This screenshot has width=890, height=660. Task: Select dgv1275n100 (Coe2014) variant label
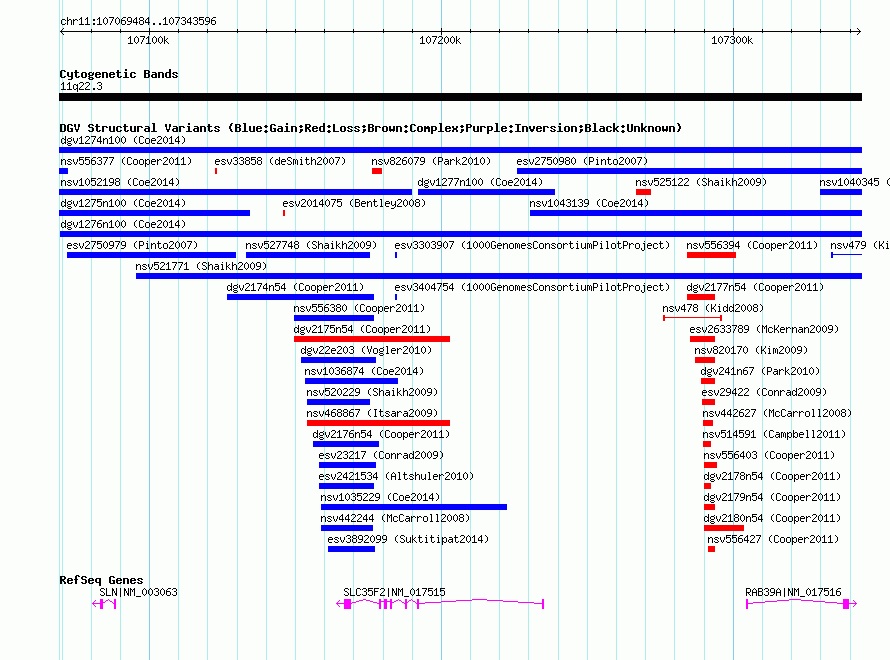pyautogui.click(x=123, y=203)
